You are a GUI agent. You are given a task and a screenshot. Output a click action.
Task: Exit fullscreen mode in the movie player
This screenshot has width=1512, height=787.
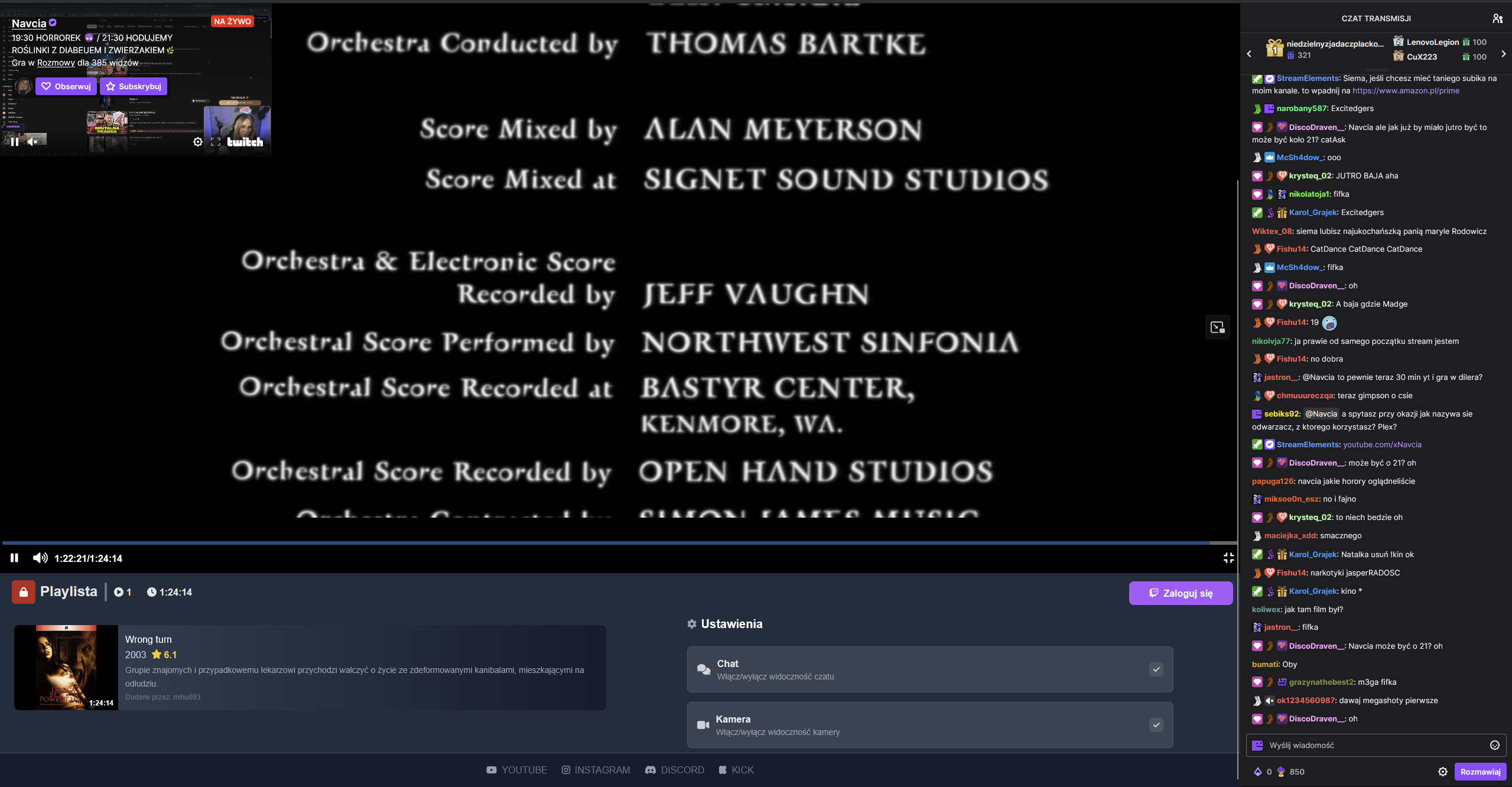(x=1228, y=558)
